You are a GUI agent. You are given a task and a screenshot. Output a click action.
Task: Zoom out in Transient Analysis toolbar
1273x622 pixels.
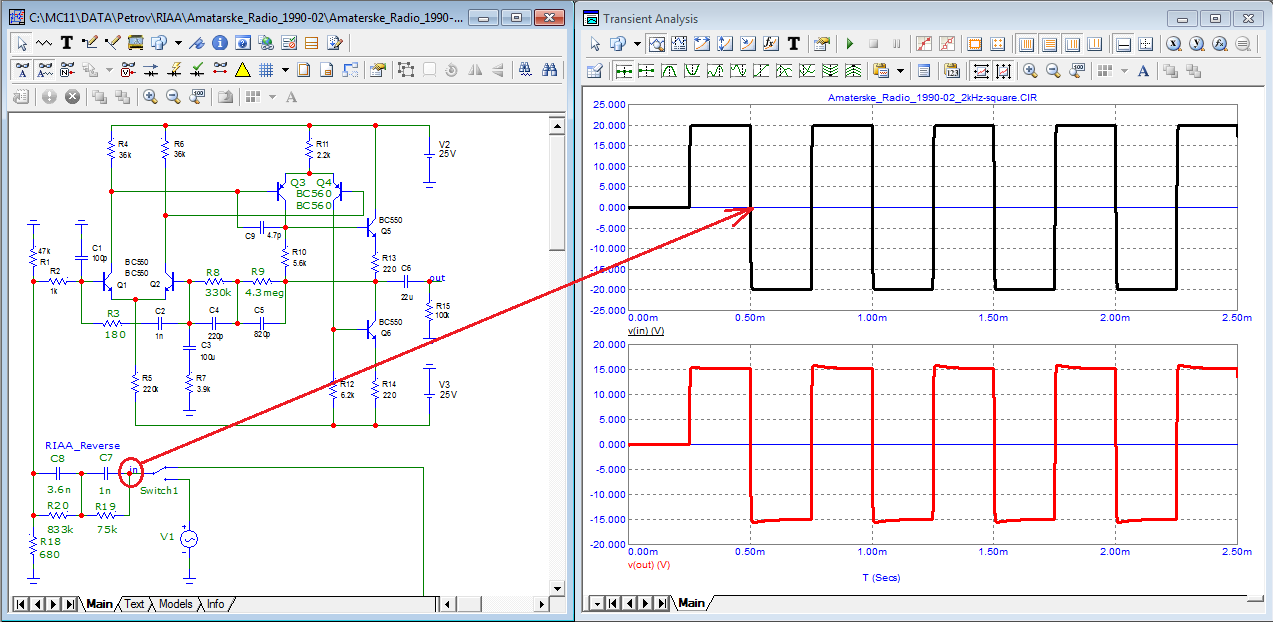(1052, 71)
